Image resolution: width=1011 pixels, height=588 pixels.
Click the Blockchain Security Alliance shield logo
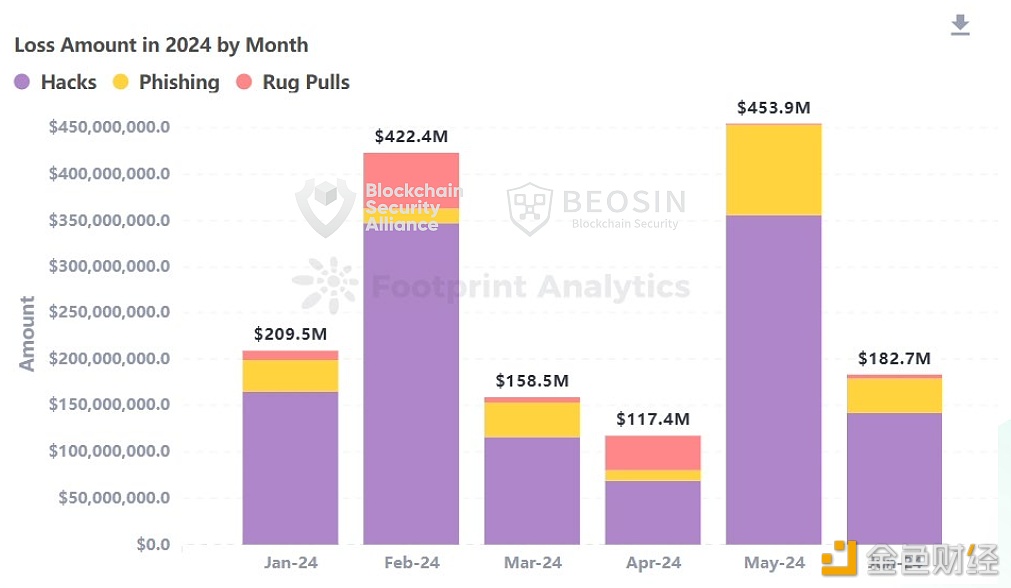point(326,207)
